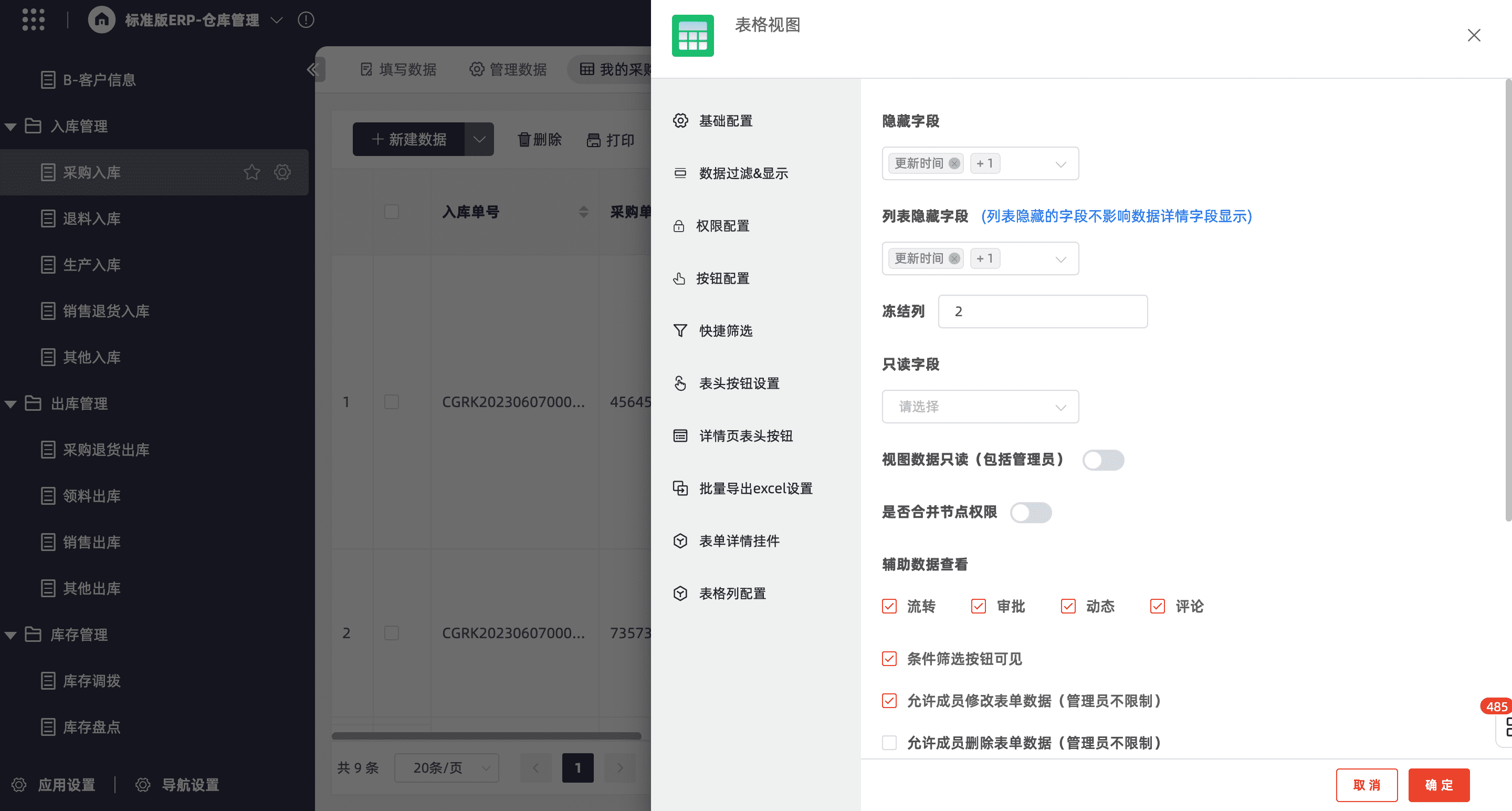Toggle the 视图数据只读 switch
The width and height of the screenshot is (1512, 811).
coord(1102,460)
